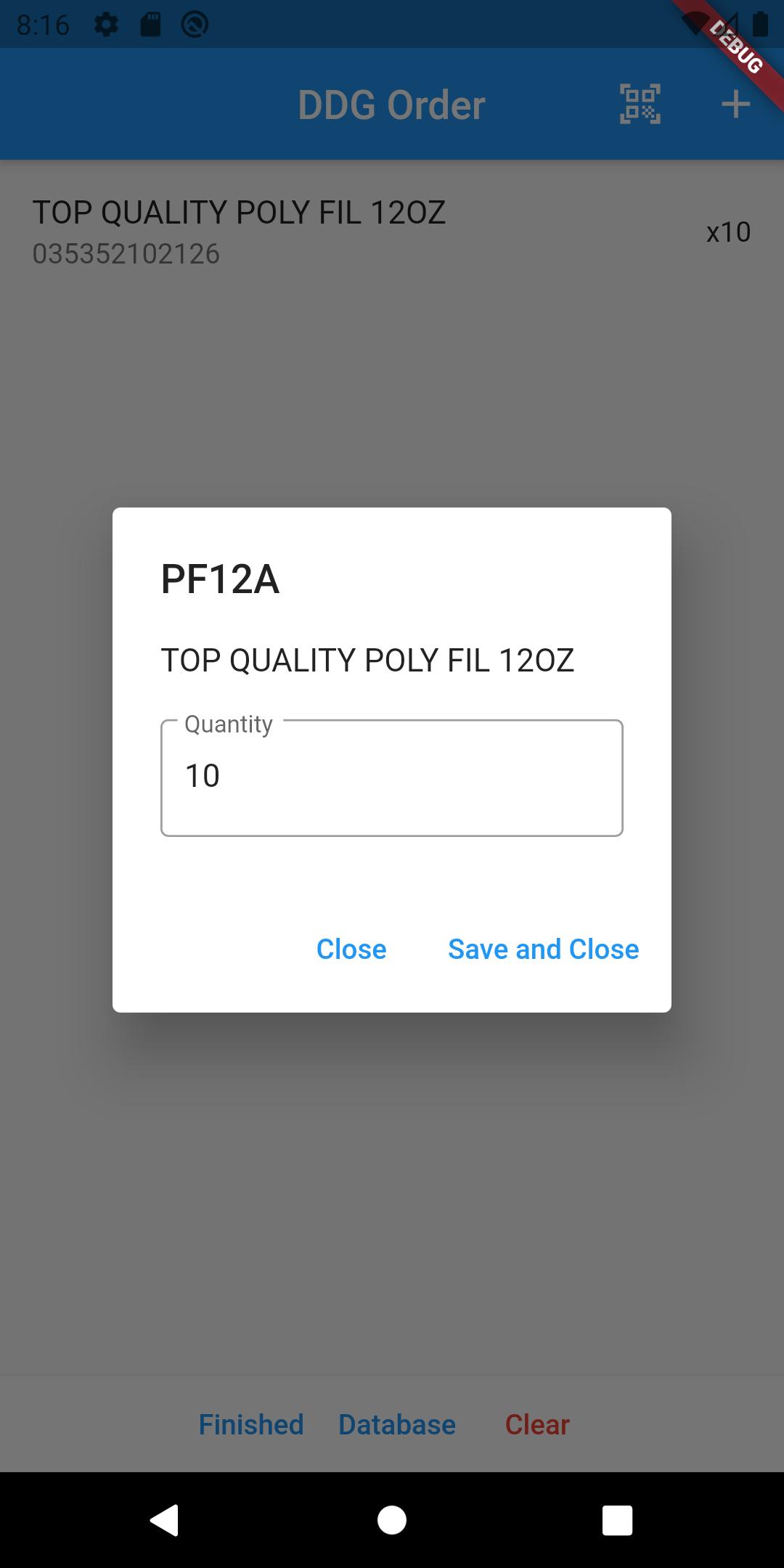The height and width of the screenshot is (1568, 784).
Task: Click the DDG Order app title
Action: click(392, 105)
